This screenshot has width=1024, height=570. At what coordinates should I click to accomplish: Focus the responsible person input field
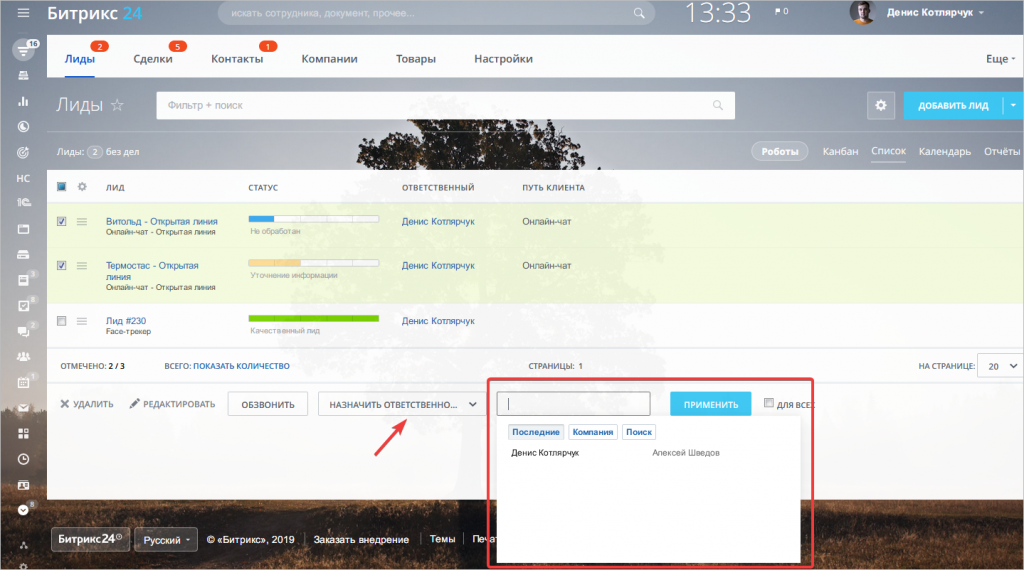tap(573, 404)
